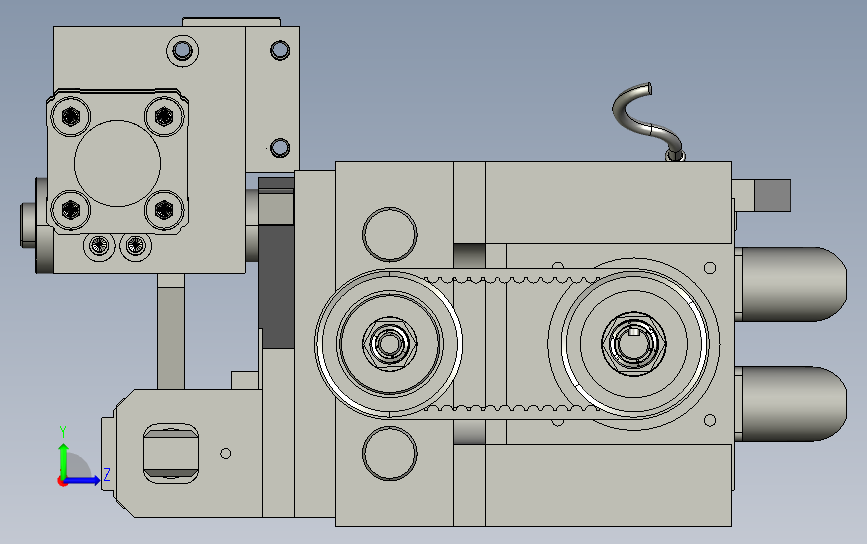Click the round hole below the left pulley

click(x=390, y=453)
